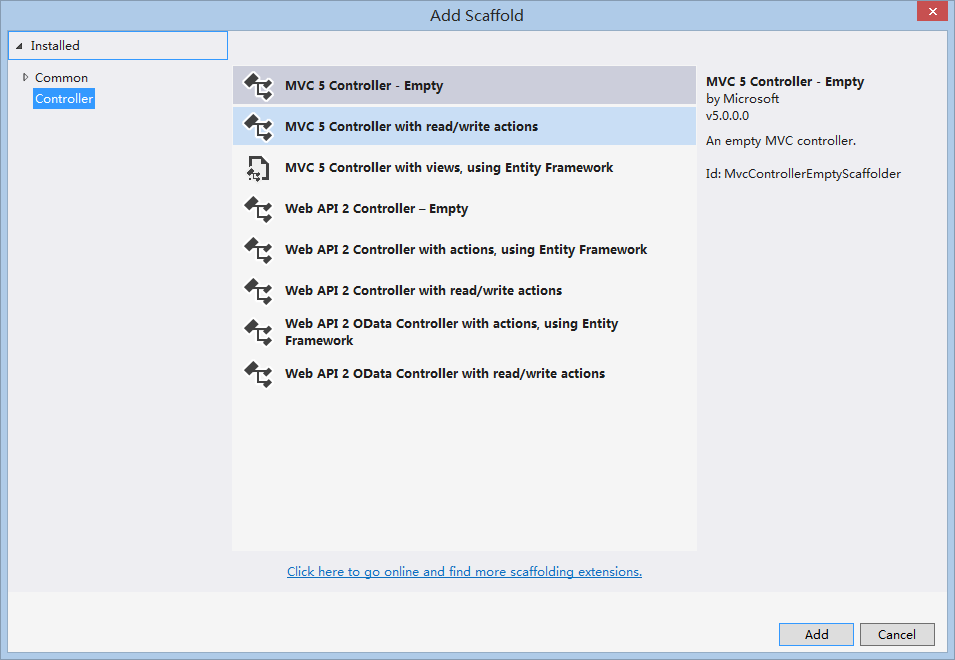Viewport: 955px width, 660px height.
Task: Expand the Common node arrow
Action: pyautogui.click(x=25, y=77)
